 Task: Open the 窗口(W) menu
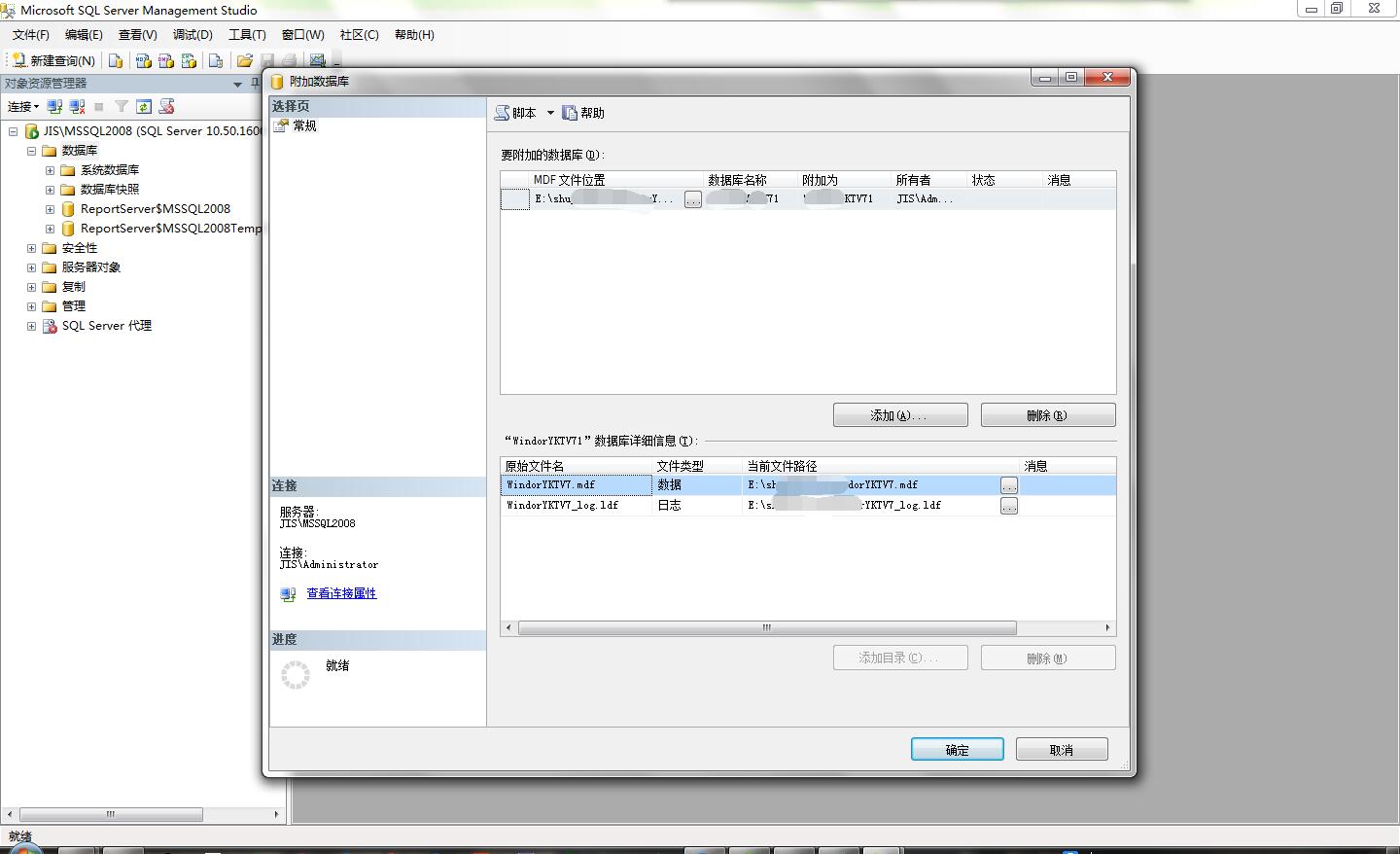tap(303, 34)
